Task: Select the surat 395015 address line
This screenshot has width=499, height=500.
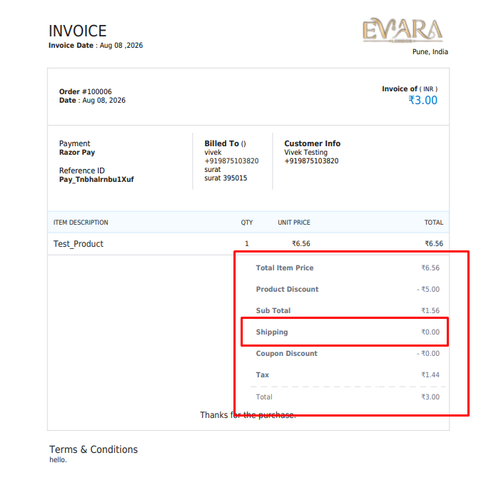Action: tap(226, 178)
